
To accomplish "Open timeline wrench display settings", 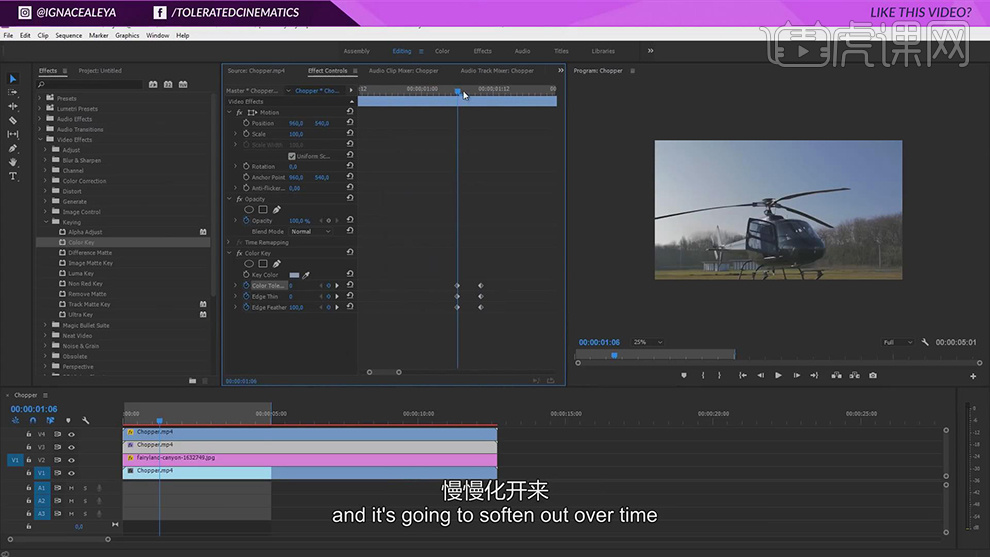I will [86, 420].
